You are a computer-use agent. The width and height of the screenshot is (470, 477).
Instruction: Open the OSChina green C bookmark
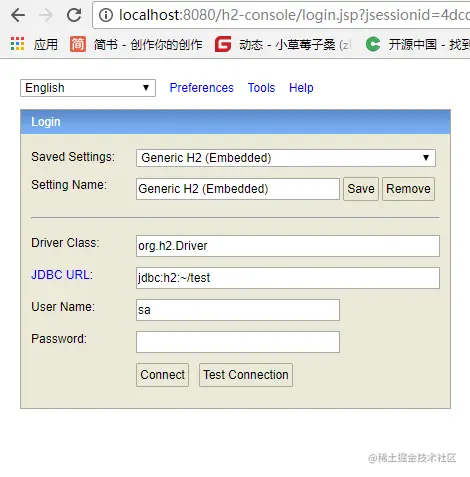[x=373, y=44]
